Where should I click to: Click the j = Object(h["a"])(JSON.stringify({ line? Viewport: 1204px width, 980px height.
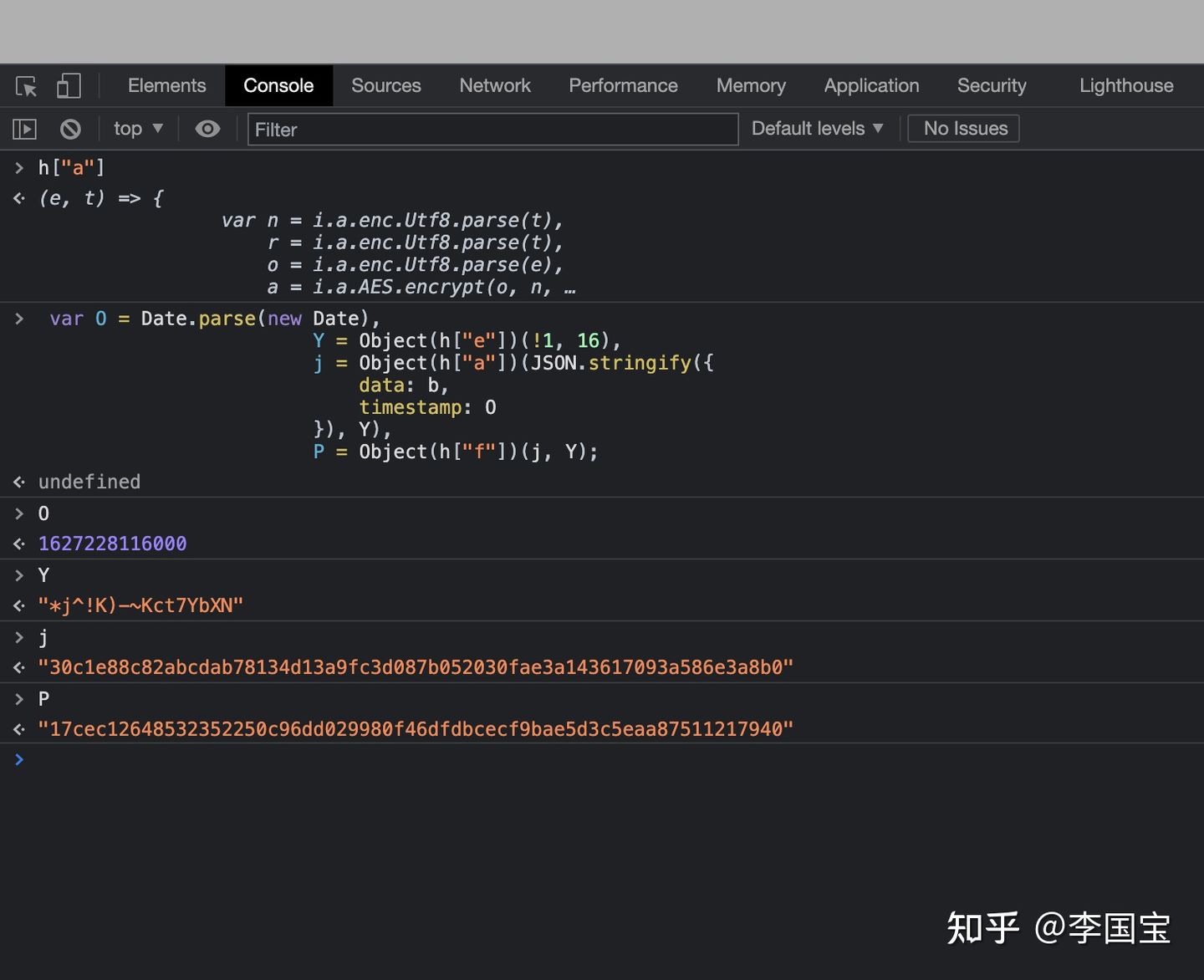[513, 364]
